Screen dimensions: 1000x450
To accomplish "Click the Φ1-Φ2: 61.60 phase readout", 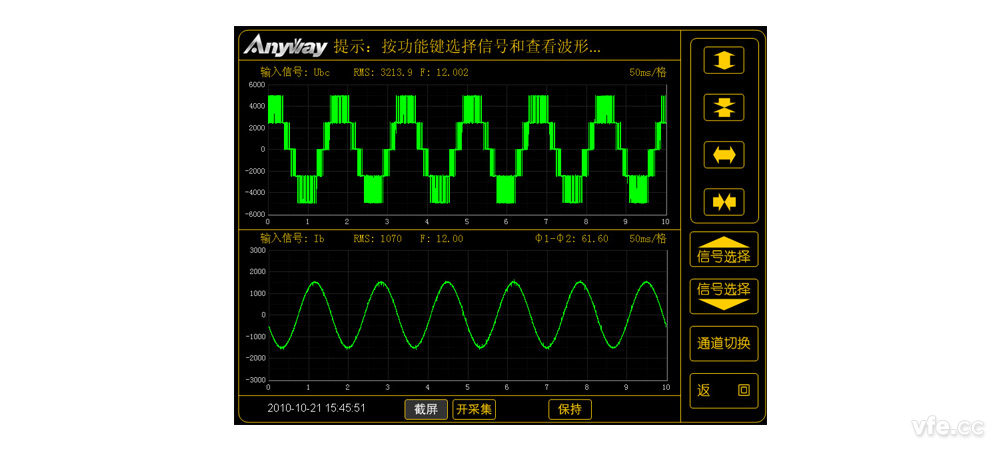I will tap(572, 239).
